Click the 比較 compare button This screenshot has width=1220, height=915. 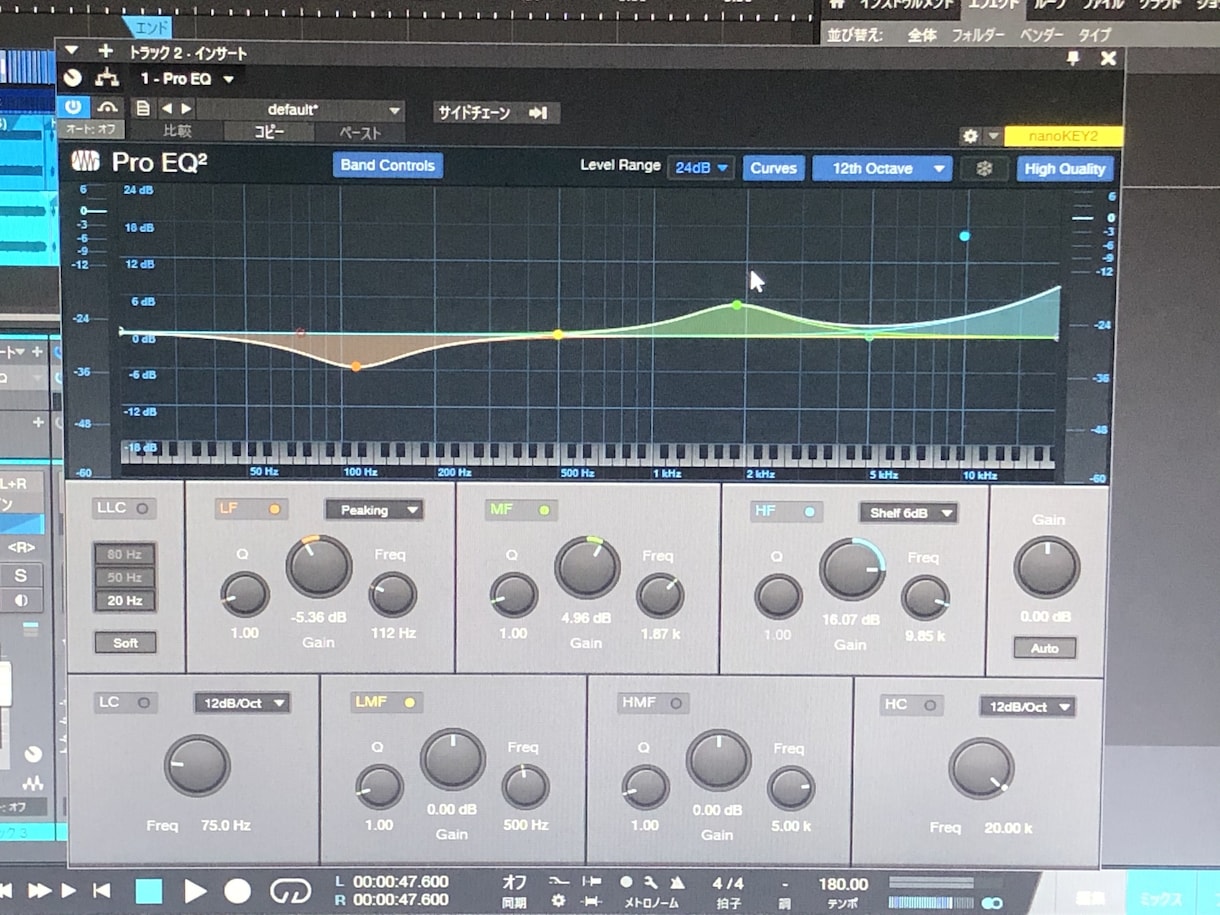tap(177, 131)
